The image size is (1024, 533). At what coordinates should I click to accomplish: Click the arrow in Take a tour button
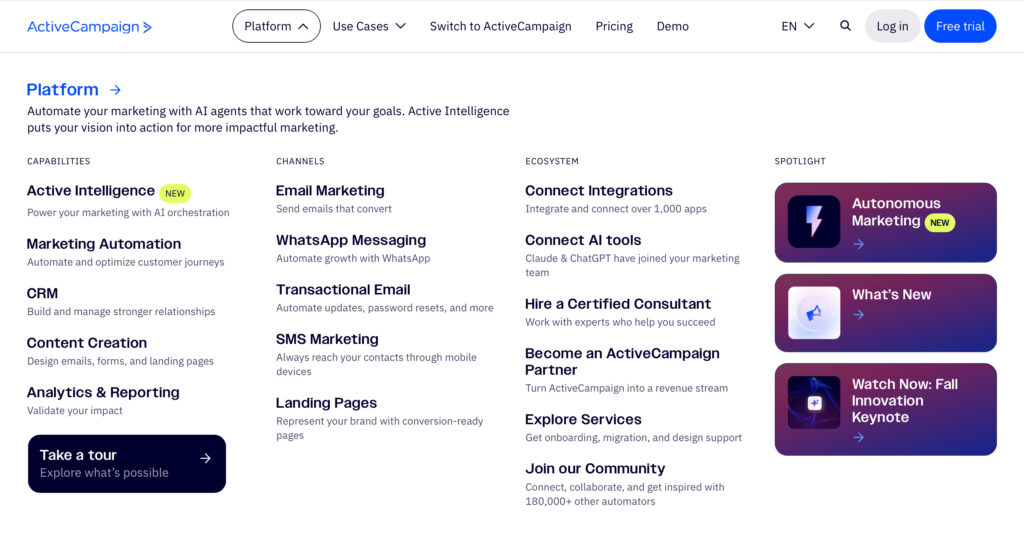206,459
